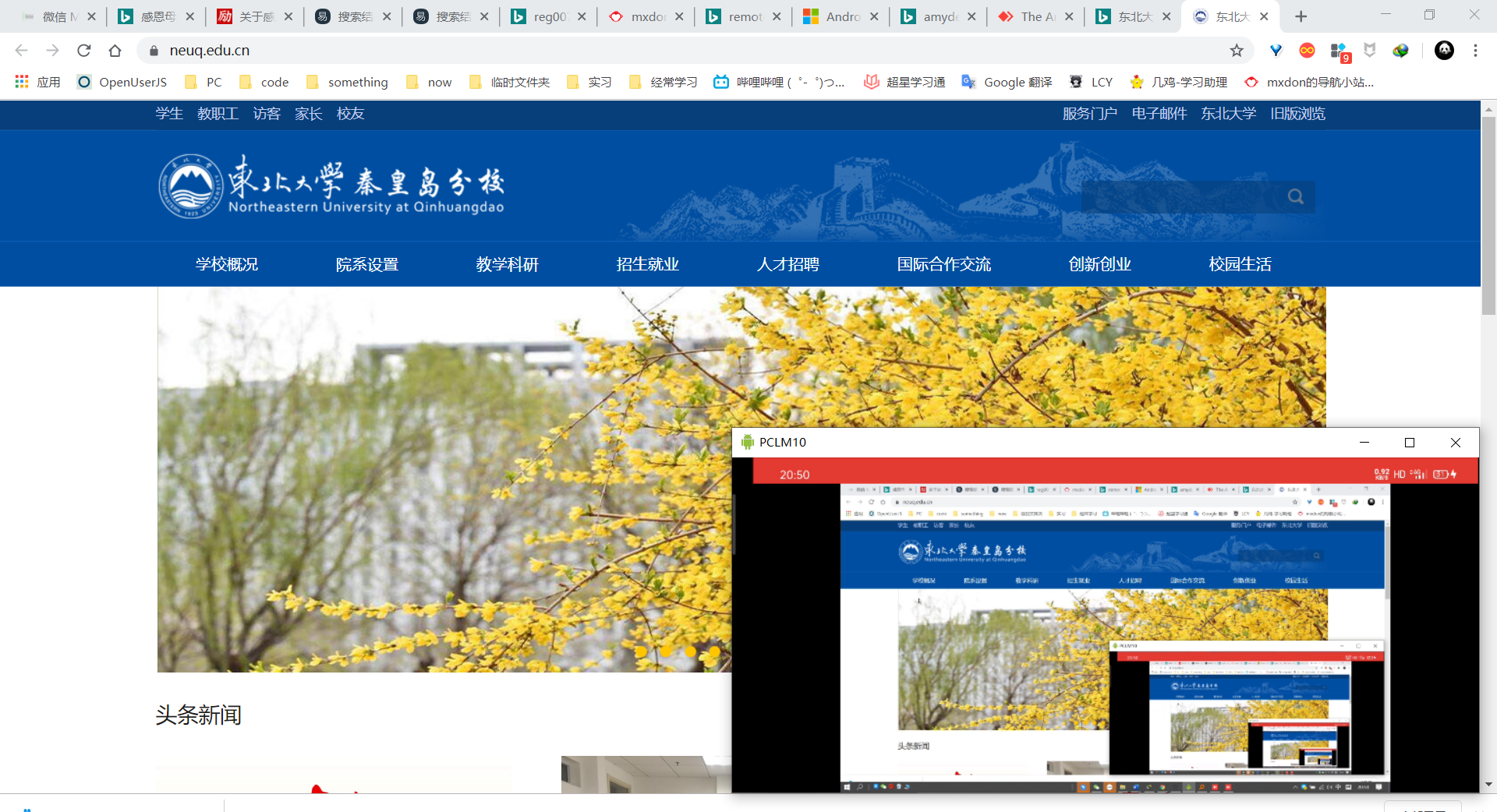Click the 服务门户 link
This screenshot has width=1497, height=812.
[x=1089, y=114]
